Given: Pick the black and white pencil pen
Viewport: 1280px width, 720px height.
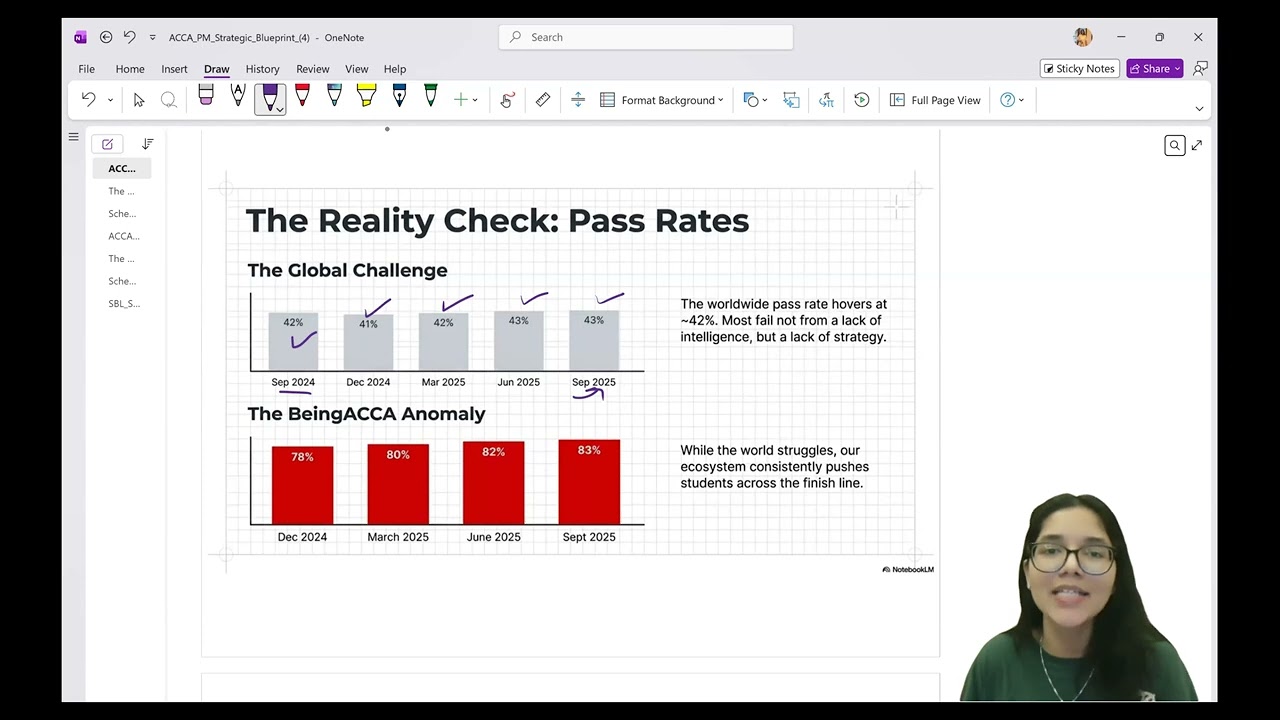Looking at the screenshot, I should tap(238, 96).
